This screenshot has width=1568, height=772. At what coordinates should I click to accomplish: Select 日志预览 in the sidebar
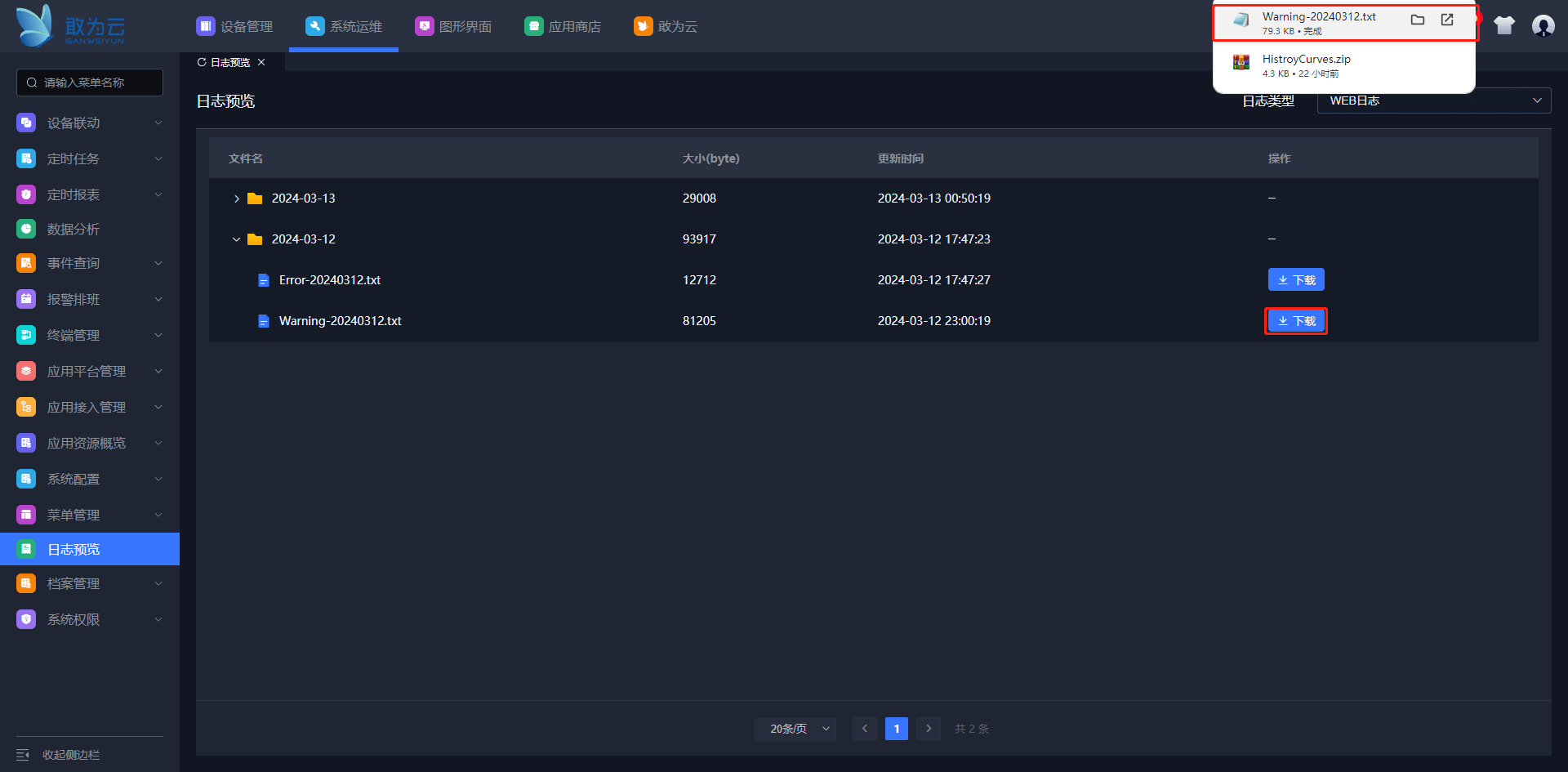point(90,549)
